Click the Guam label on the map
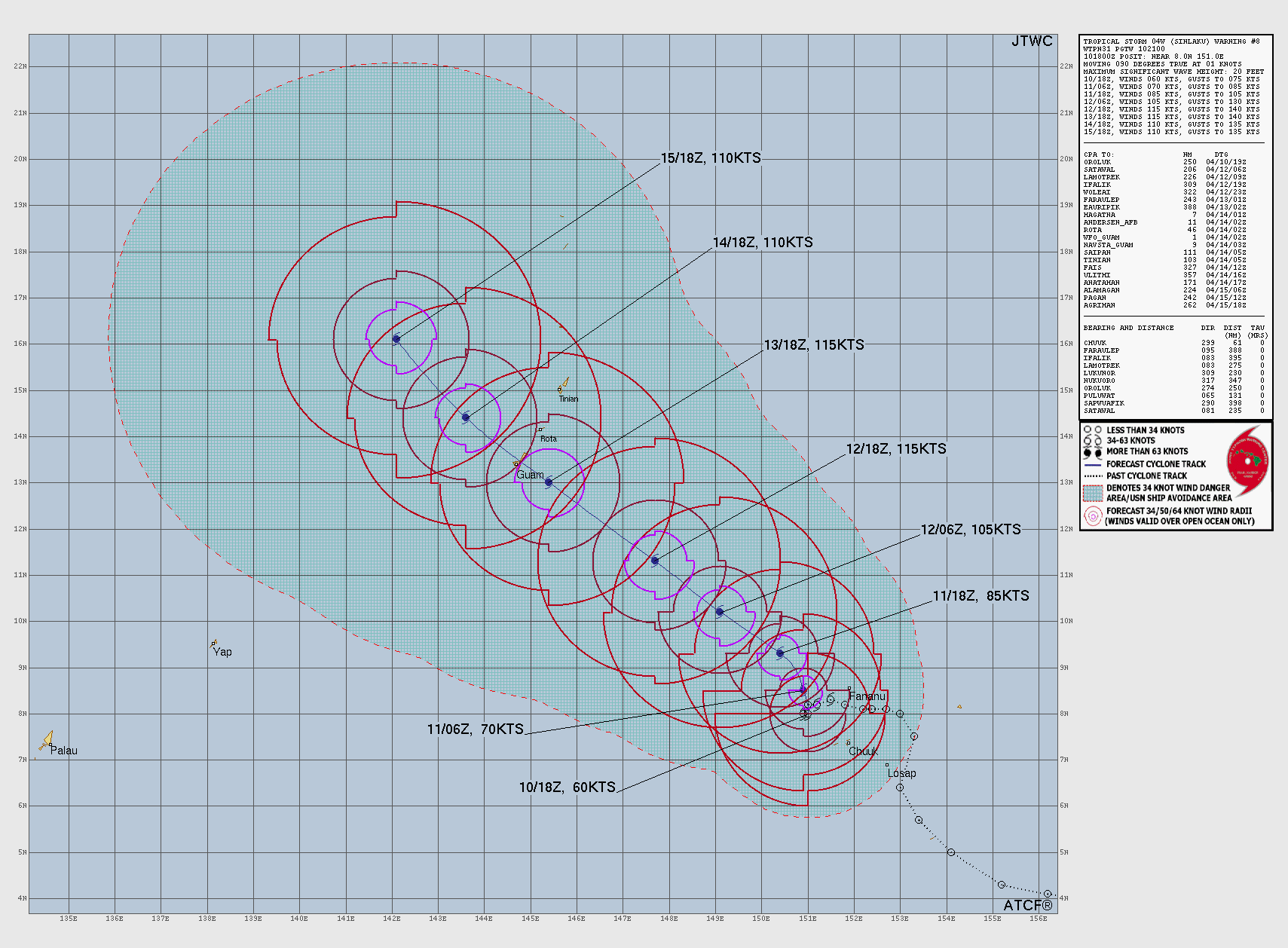This screenshot has height=948, width=1288. click(530, 475)
